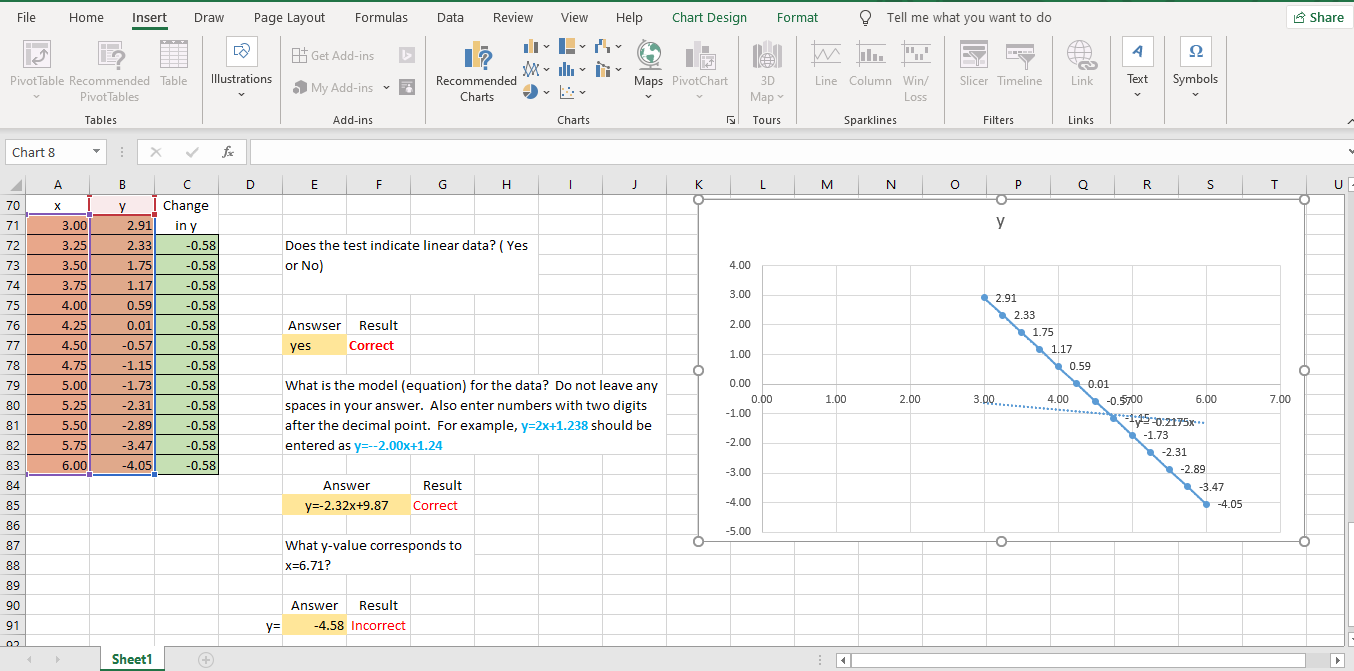Viewport: 1354px width, 671px height.
Task: Click the Share button
Action: pos(1317,17)
